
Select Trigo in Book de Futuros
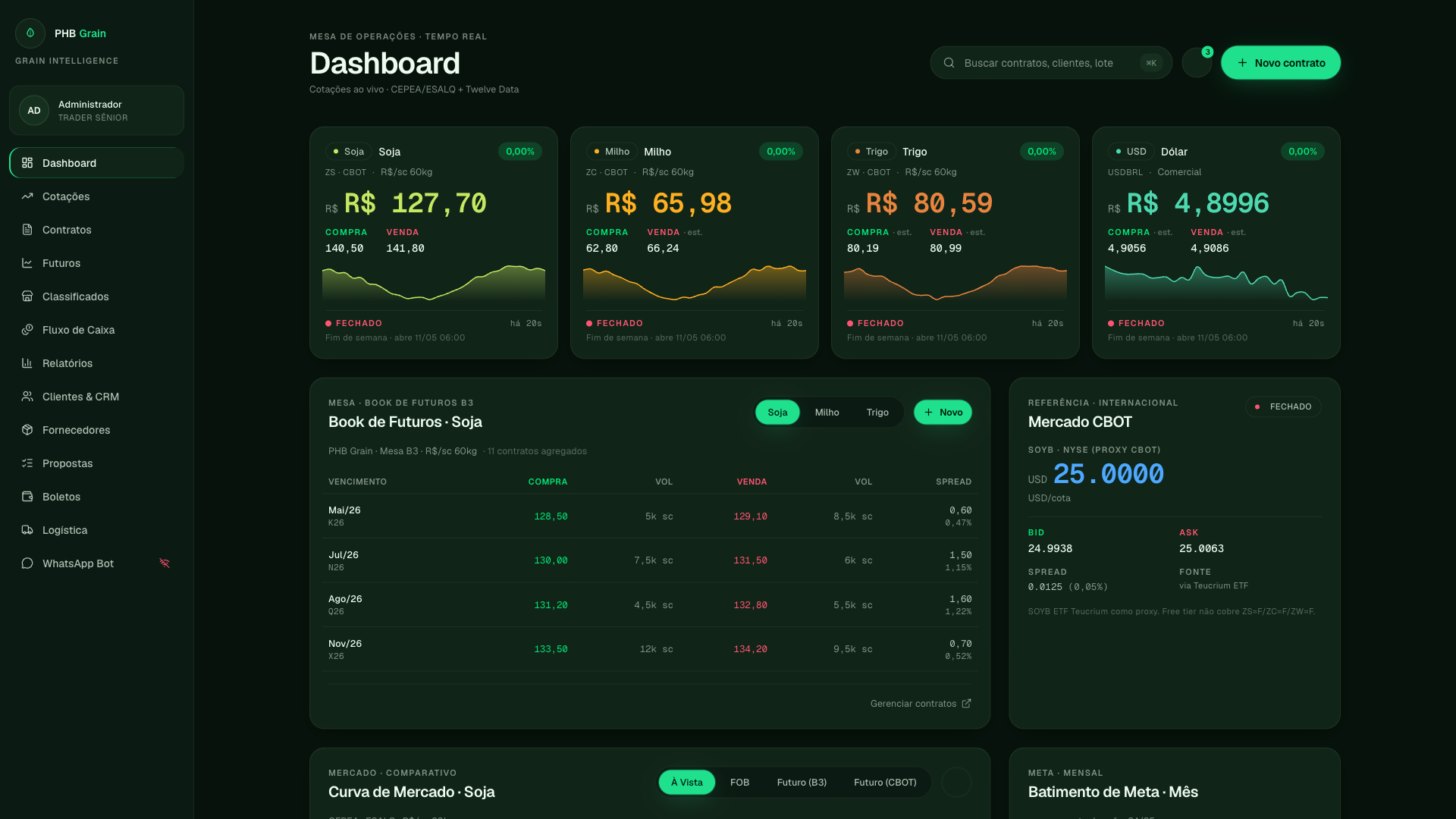click(x=877, y=413)
